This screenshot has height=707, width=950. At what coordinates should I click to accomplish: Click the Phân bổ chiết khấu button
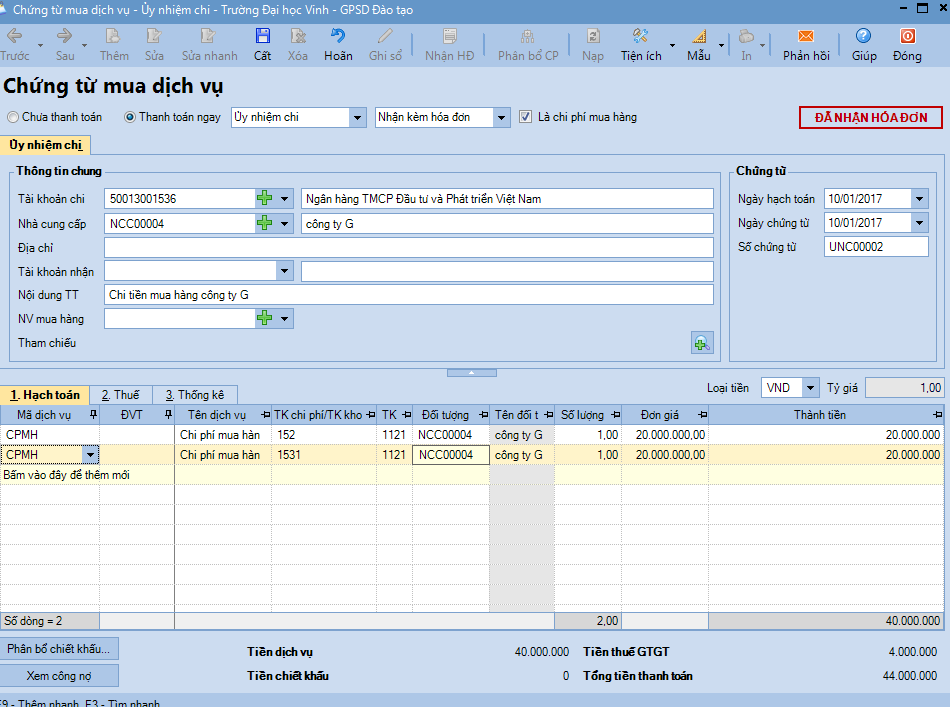point(59,648)
